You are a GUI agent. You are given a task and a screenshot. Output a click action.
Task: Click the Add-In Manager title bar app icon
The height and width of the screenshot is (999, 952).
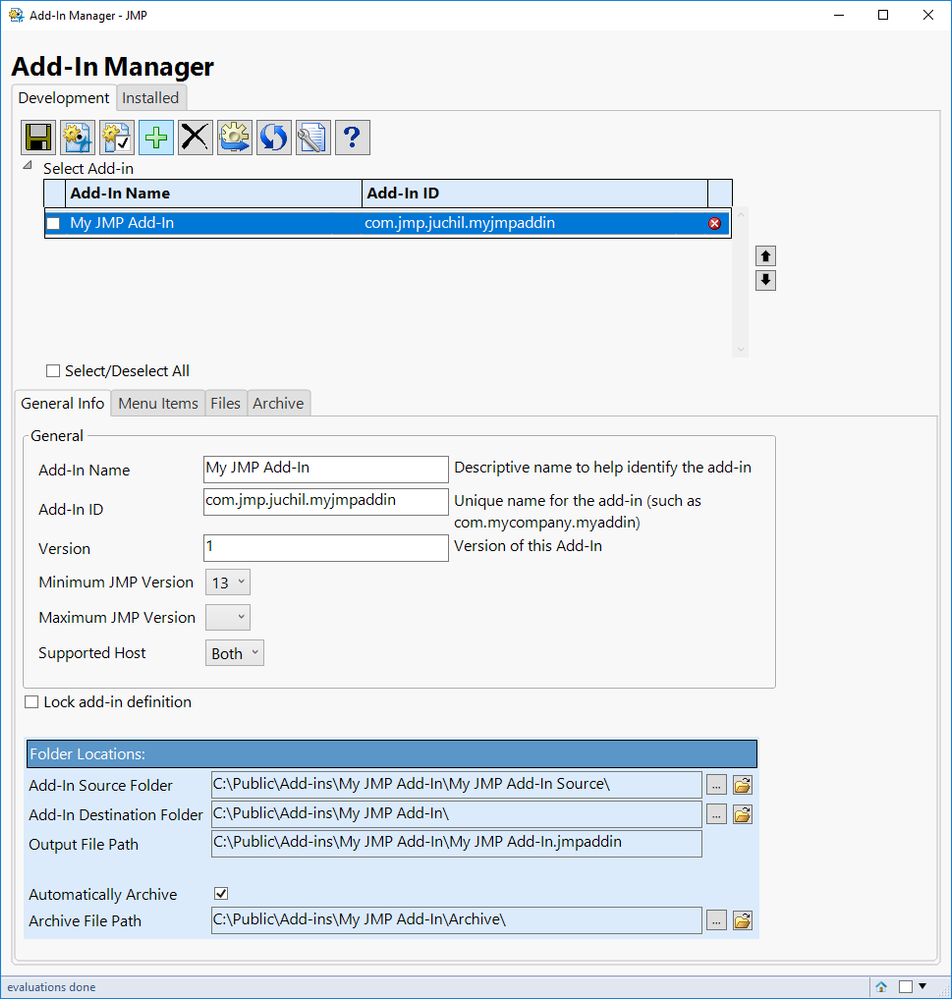[16, 15]
